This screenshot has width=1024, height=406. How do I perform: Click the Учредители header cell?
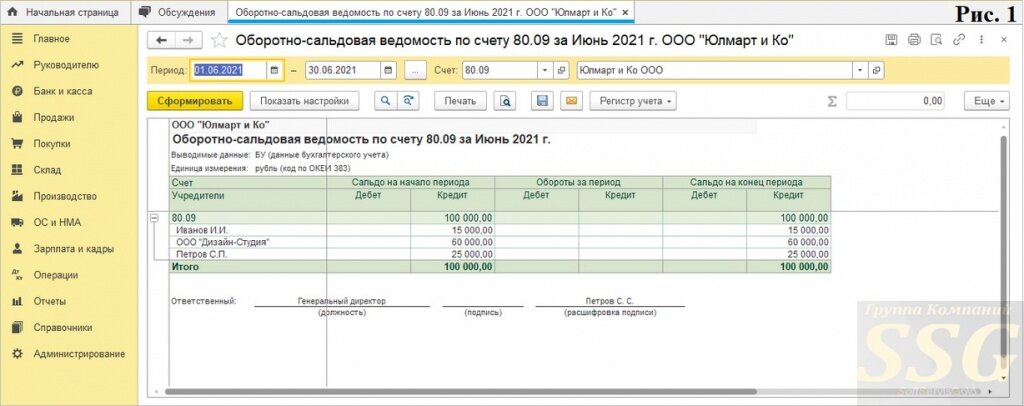click(x=248, y=200)
